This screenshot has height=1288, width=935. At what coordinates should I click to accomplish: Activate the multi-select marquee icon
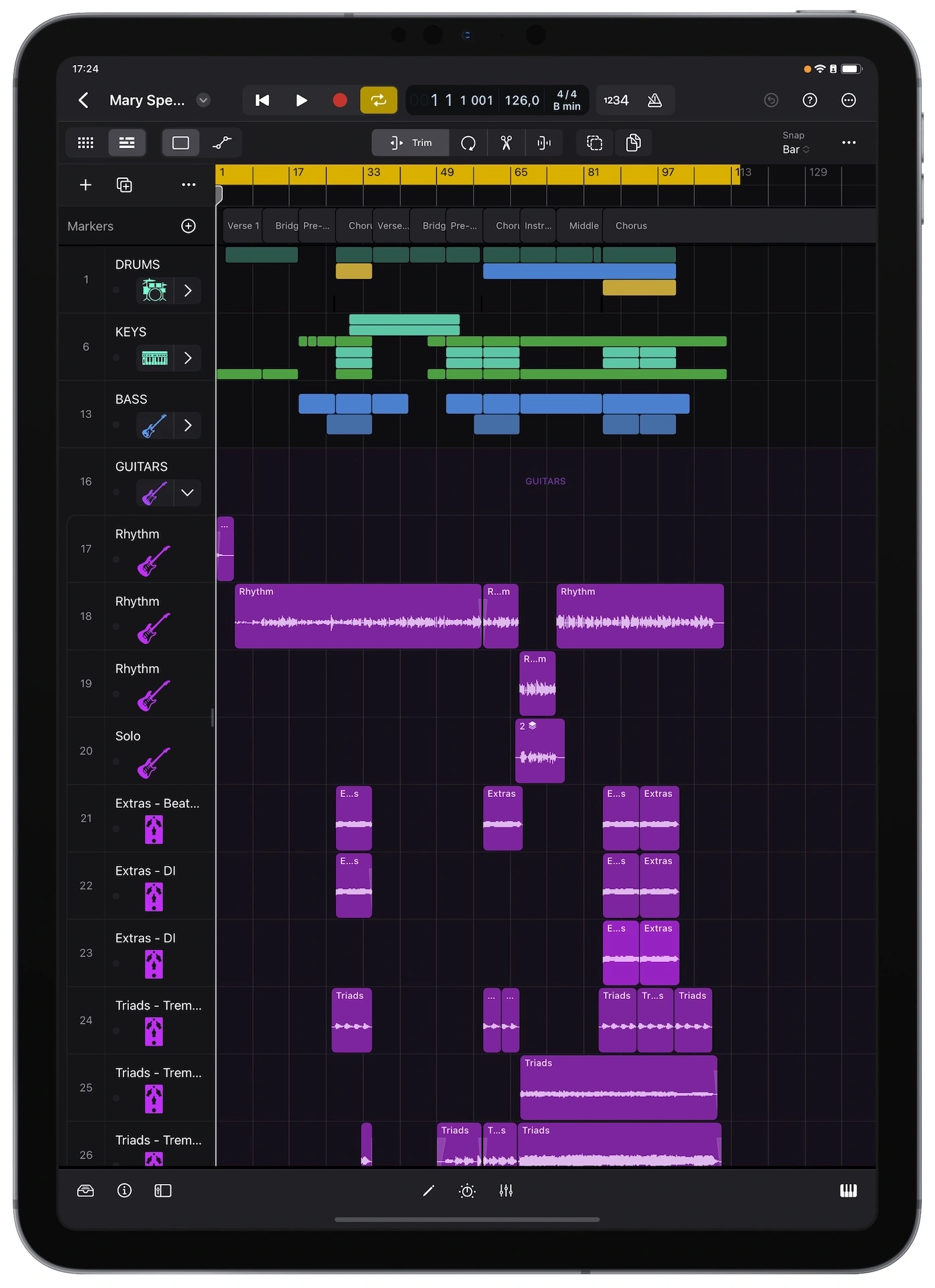point(595,143)
